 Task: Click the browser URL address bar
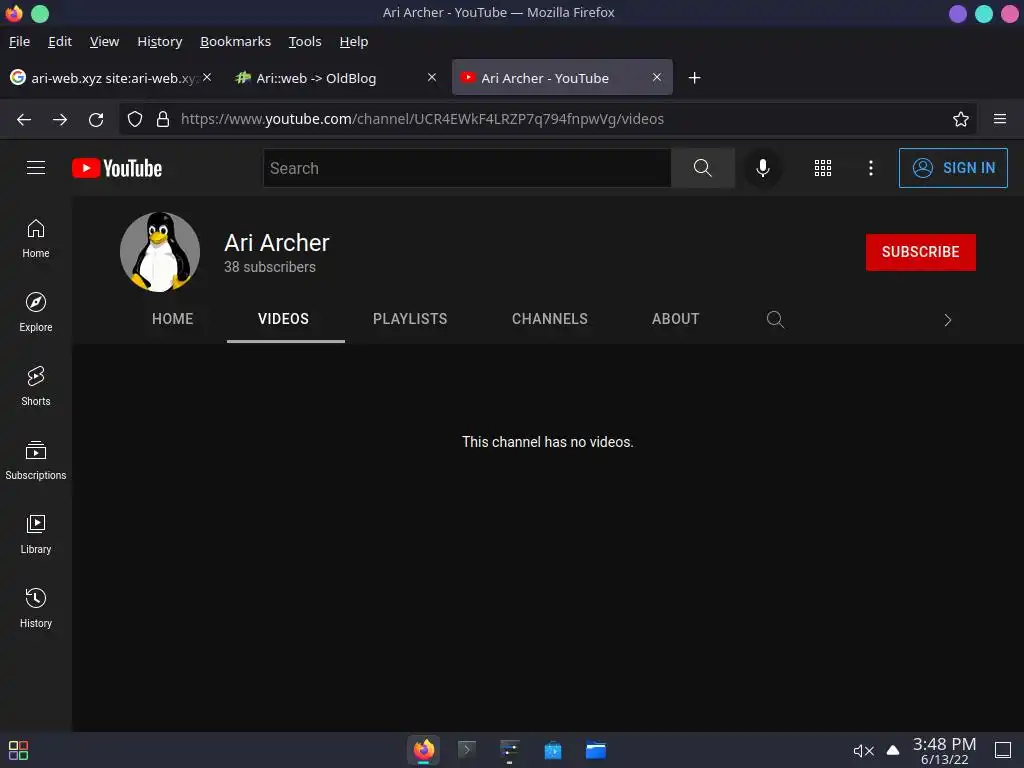click(x=549, y=119)
